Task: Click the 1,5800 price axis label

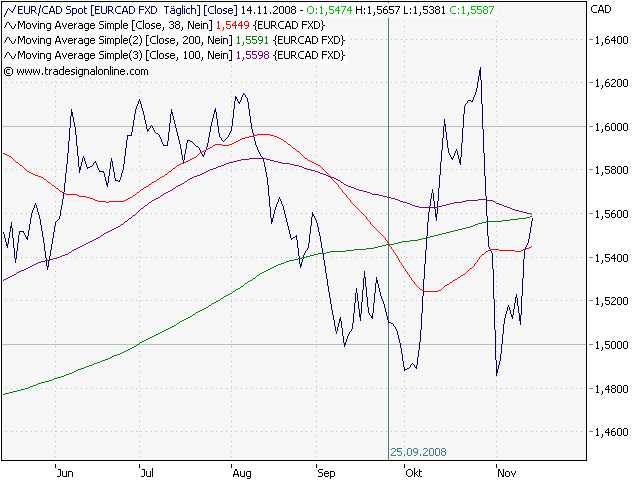Action: pyautogui.click(x=611, y=170)
